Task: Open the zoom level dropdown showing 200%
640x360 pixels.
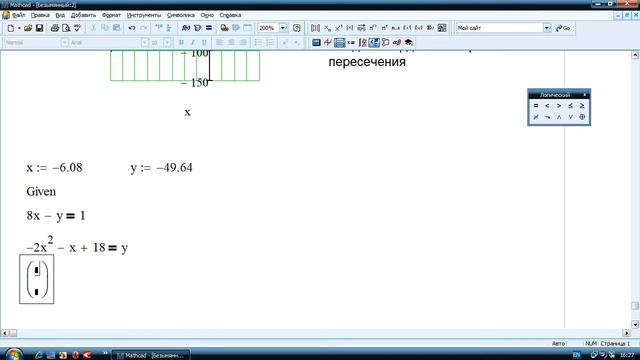Action: 282,28
